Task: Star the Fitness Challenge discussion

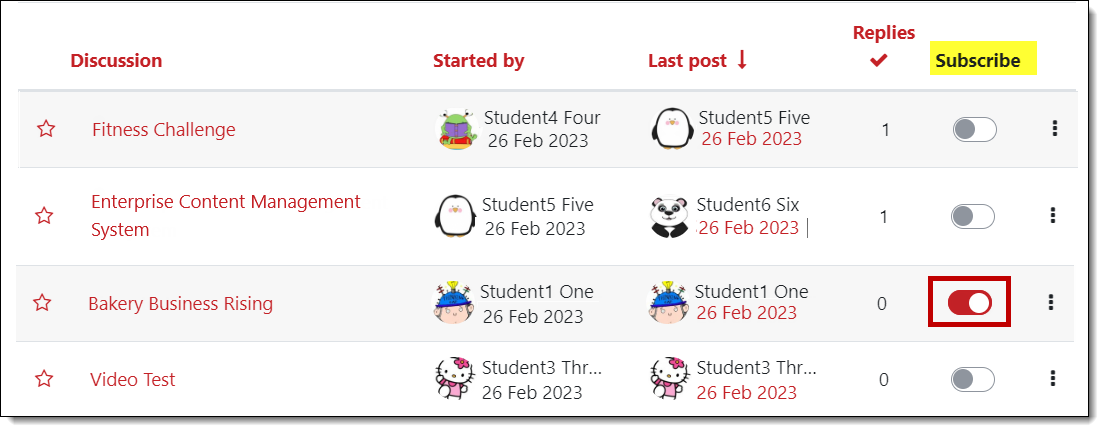Action: 46,129
